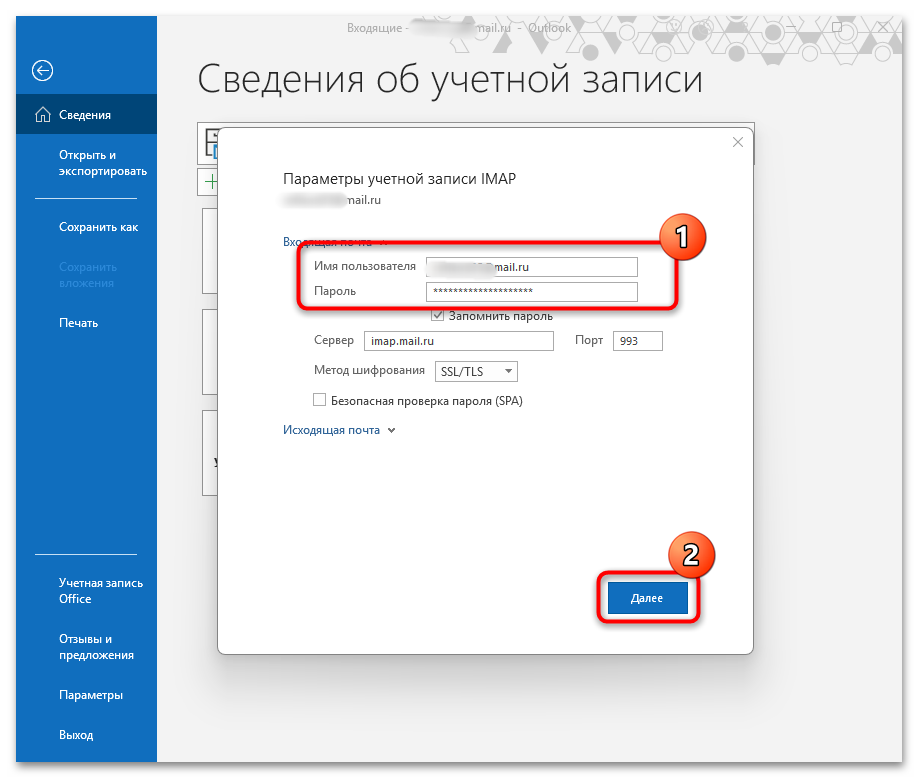The height and width of the screenshot is (778, 918).
Task: Open the Сведения section
Action: (x=86, y=115)
